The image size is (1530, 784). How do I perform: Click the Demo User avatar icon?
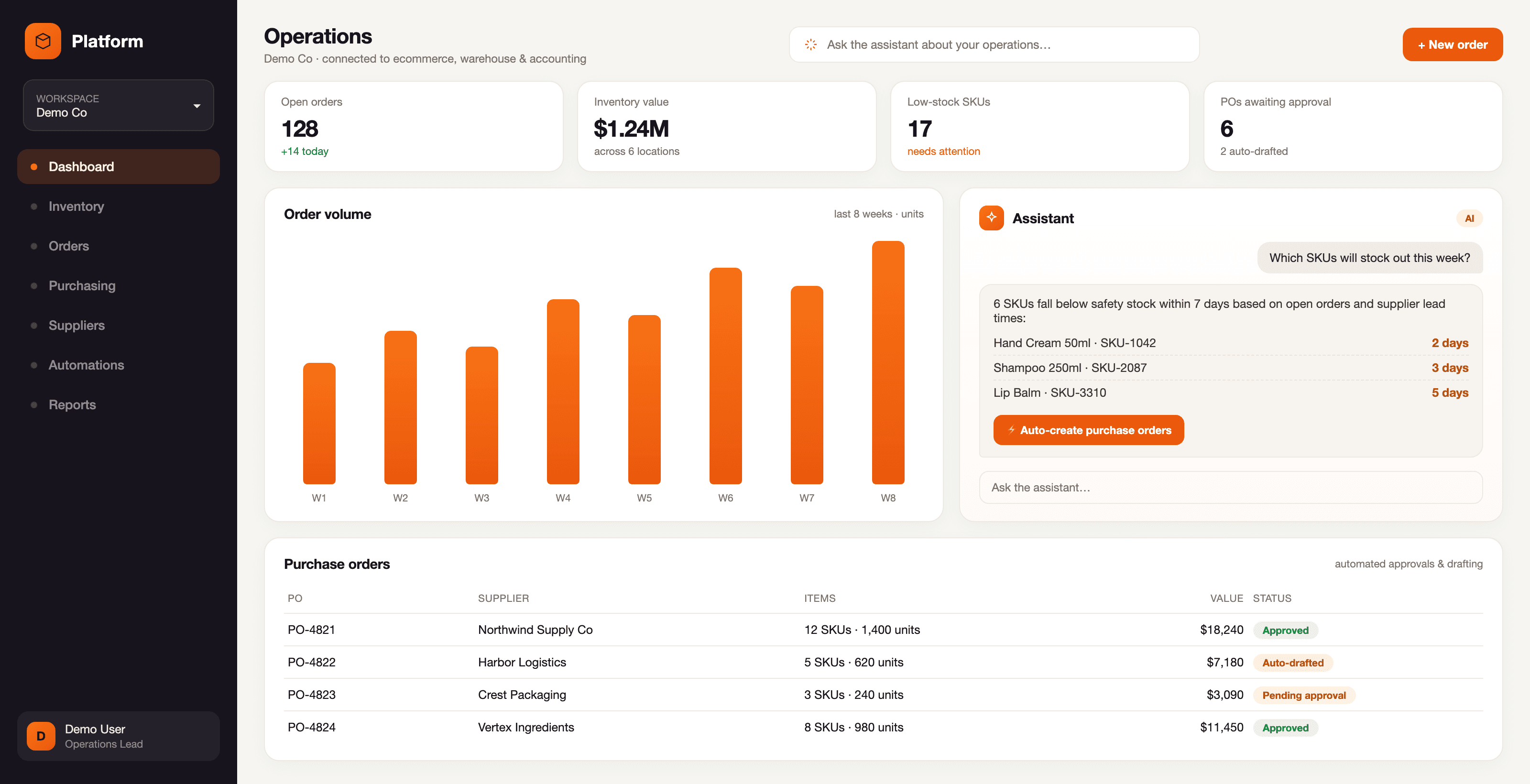pyautogui.click(x=41, y=736)
